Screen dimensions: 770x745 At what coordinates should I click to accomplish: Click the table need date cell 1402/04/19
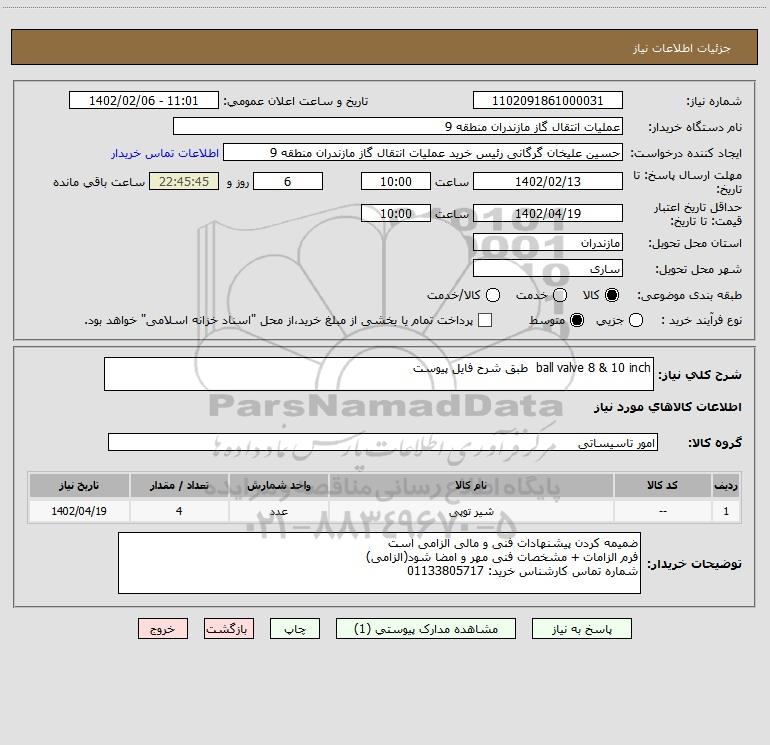click(79, 511)
